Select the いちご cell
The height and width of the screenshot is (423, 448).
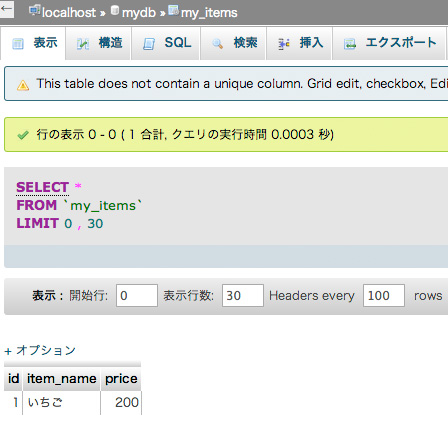(61, 403)
